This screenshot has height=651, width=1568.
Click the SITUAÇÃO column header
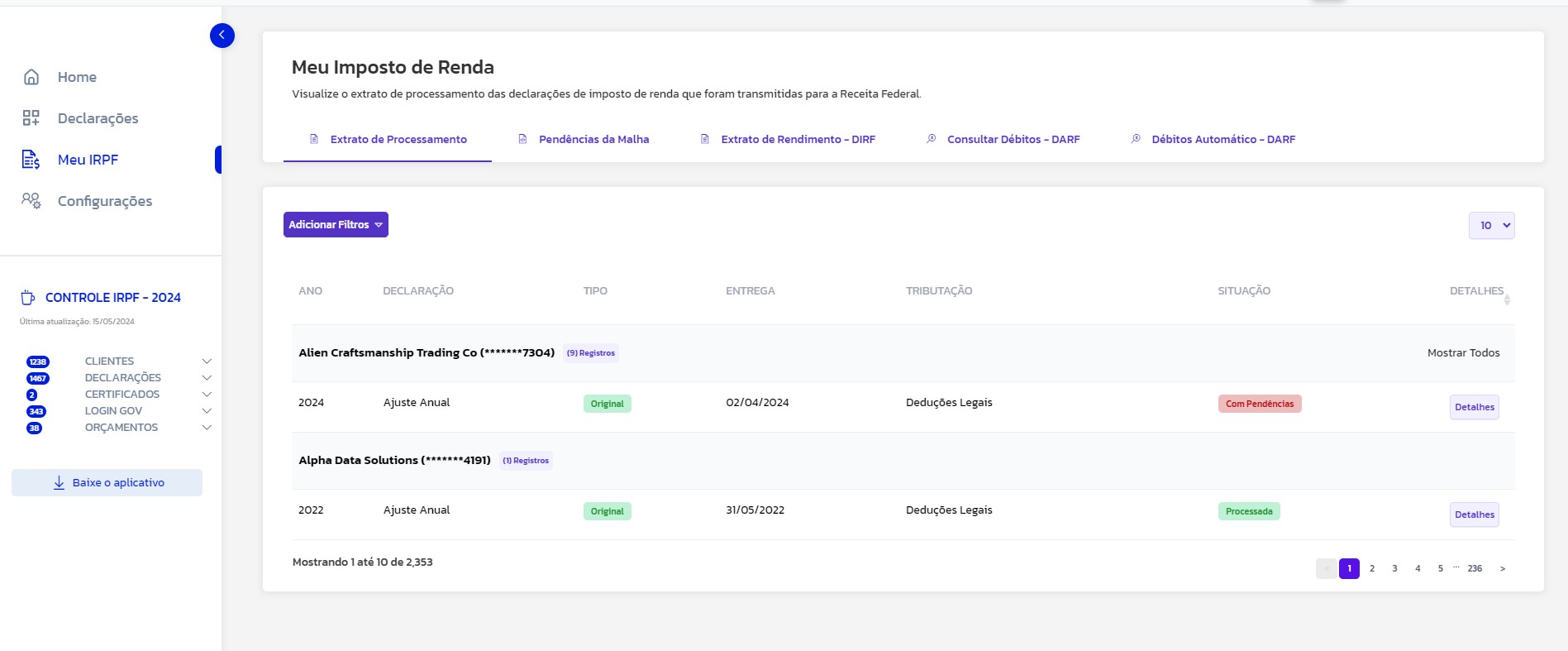1244,291
